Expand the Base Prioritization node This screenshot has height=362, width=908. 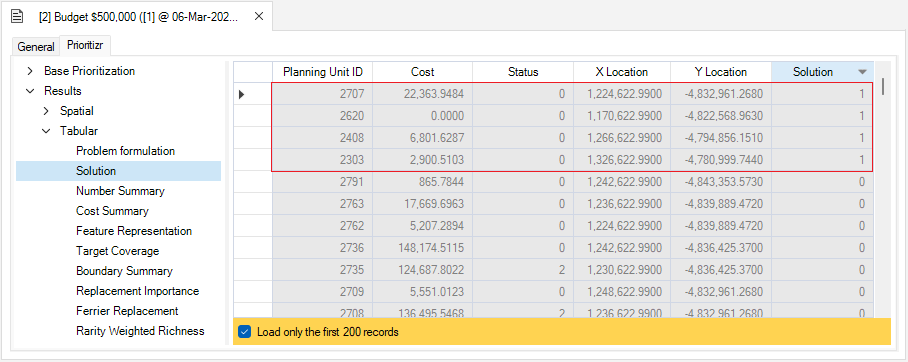(30, 71)
